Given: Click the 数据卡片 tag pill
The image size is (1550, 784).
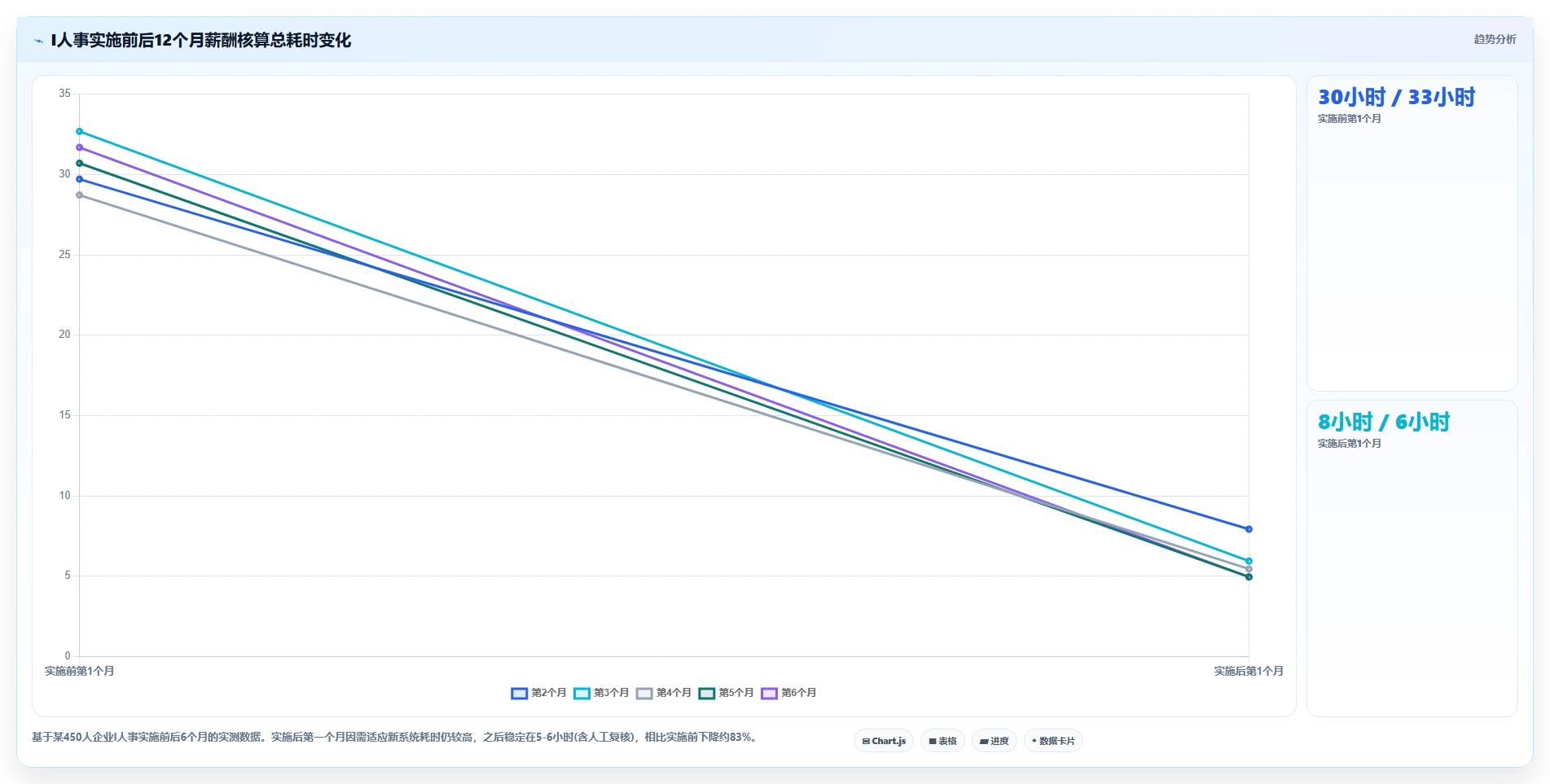Looking at the screenshot, I should point(1053,741).
